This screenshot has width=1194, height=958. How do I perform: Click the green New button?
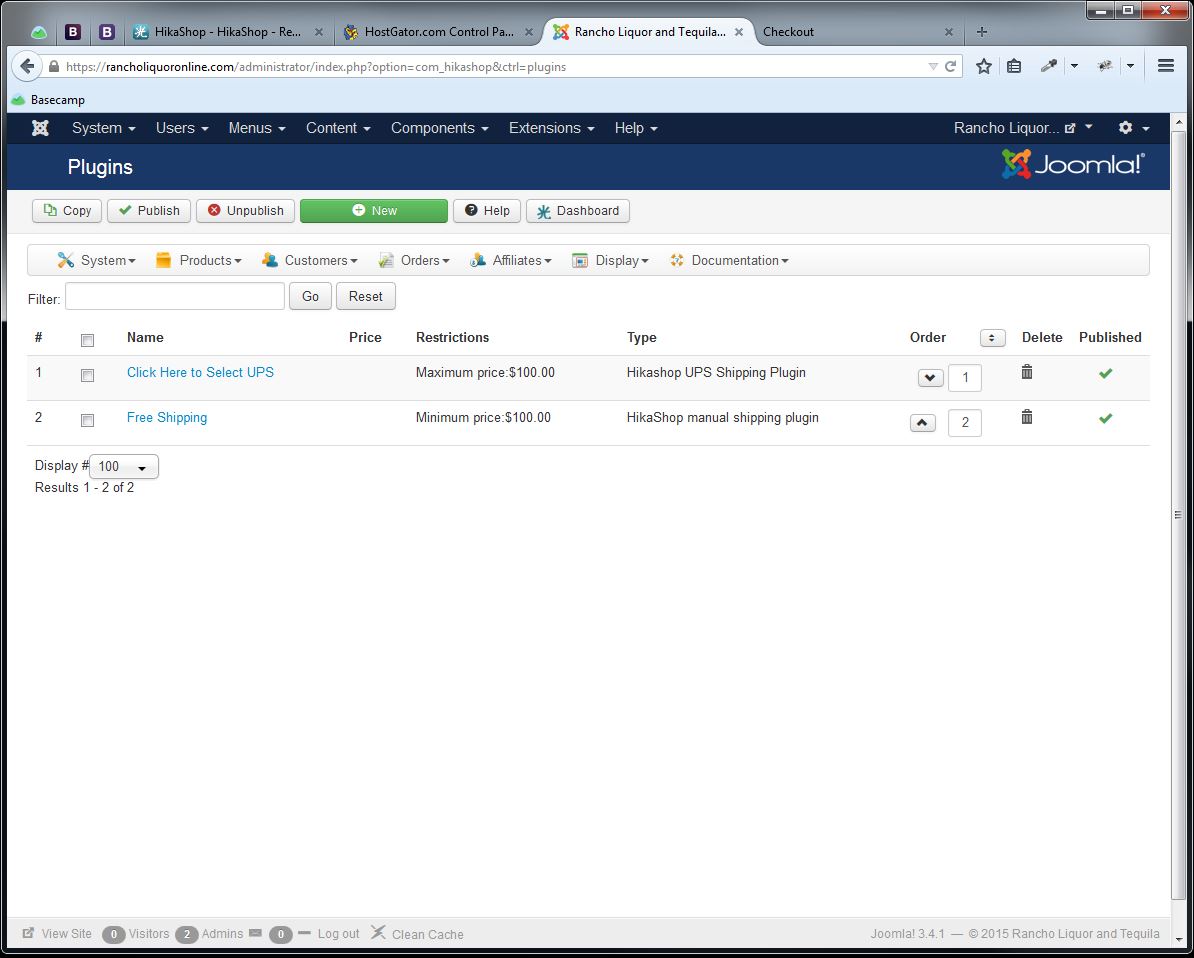click(x=374, y=211)
